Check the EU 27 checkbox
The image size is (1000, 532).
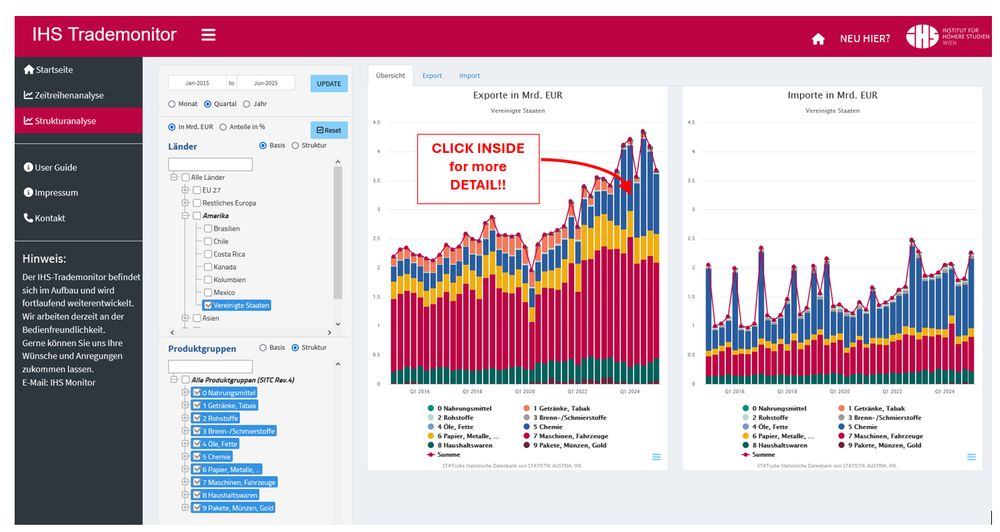point(196,190)
